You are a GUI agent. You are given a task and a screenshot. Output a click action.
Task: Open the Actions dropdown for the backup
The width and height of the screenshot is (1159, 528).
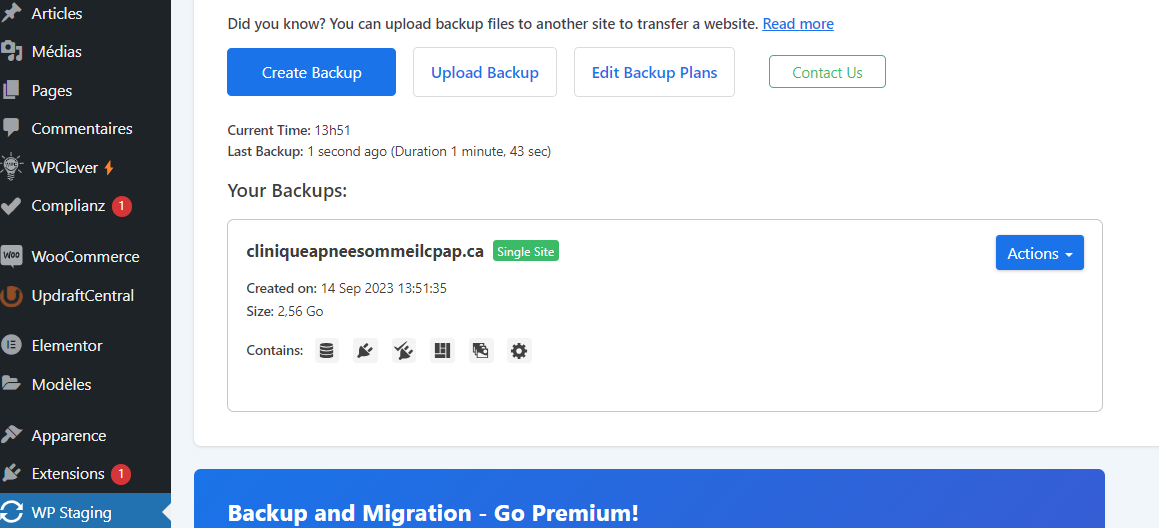tap(1039, 253)
